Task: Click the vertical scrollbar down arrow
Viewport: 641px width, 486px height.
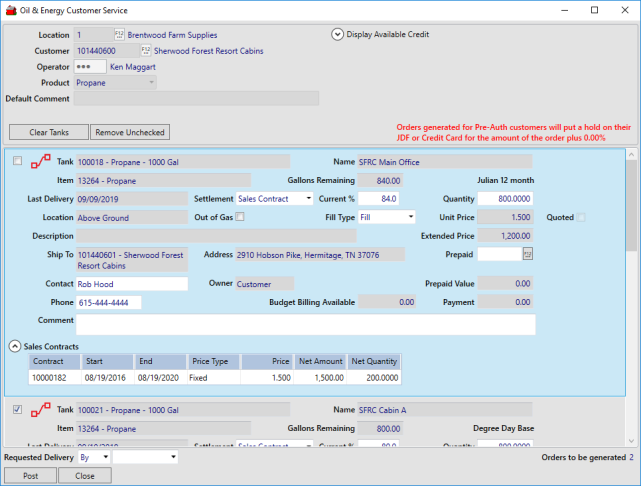Action: [x=631, y=441]
